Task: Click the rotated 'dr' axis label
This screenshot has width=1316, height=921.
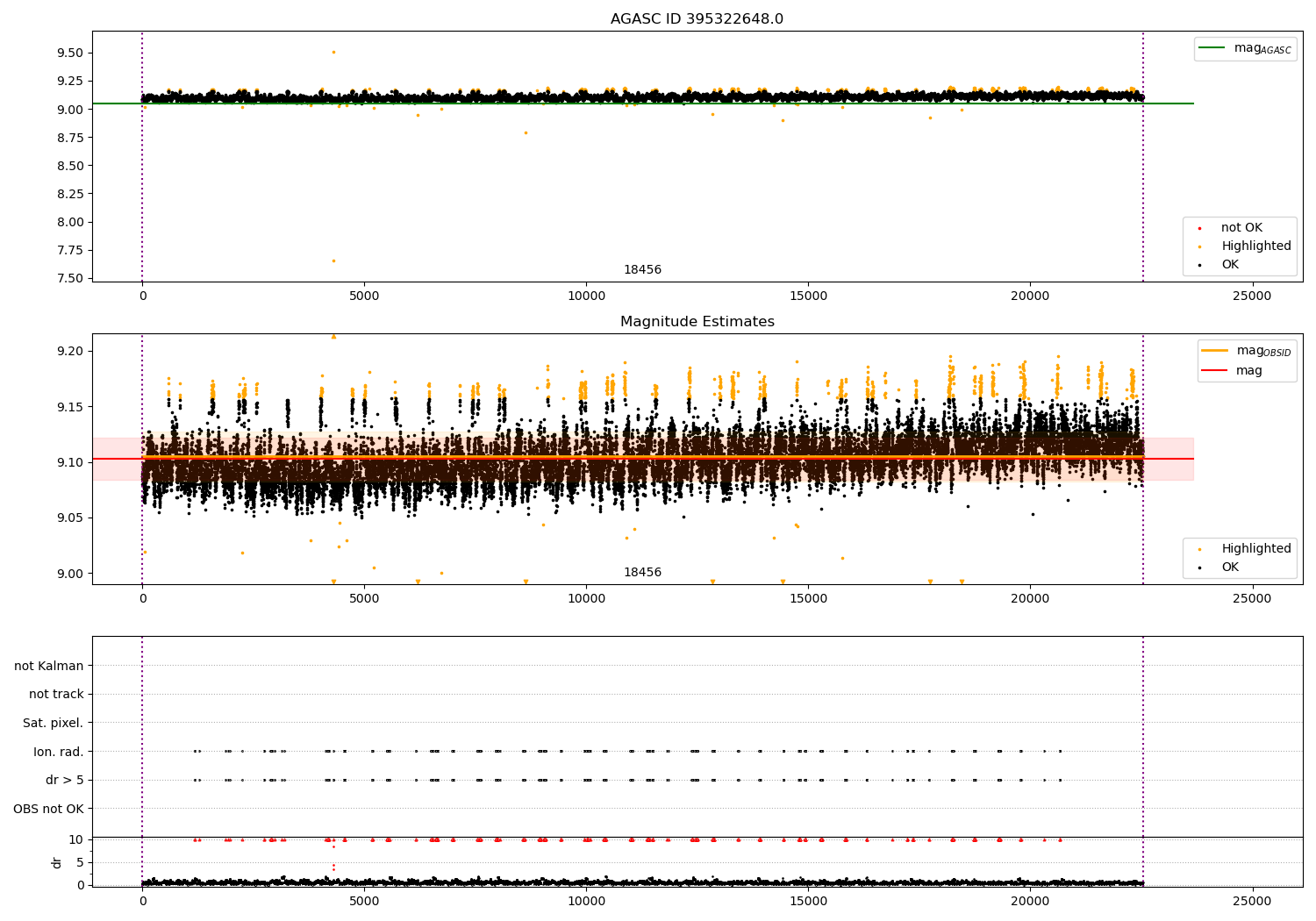Action: (57, 862)
